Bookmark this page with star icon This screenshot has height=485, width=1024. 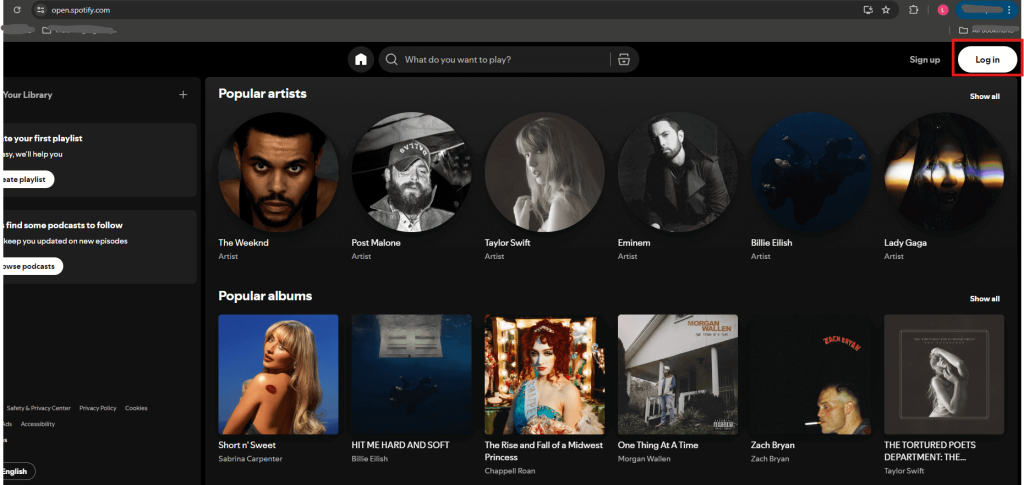(886, 10)
